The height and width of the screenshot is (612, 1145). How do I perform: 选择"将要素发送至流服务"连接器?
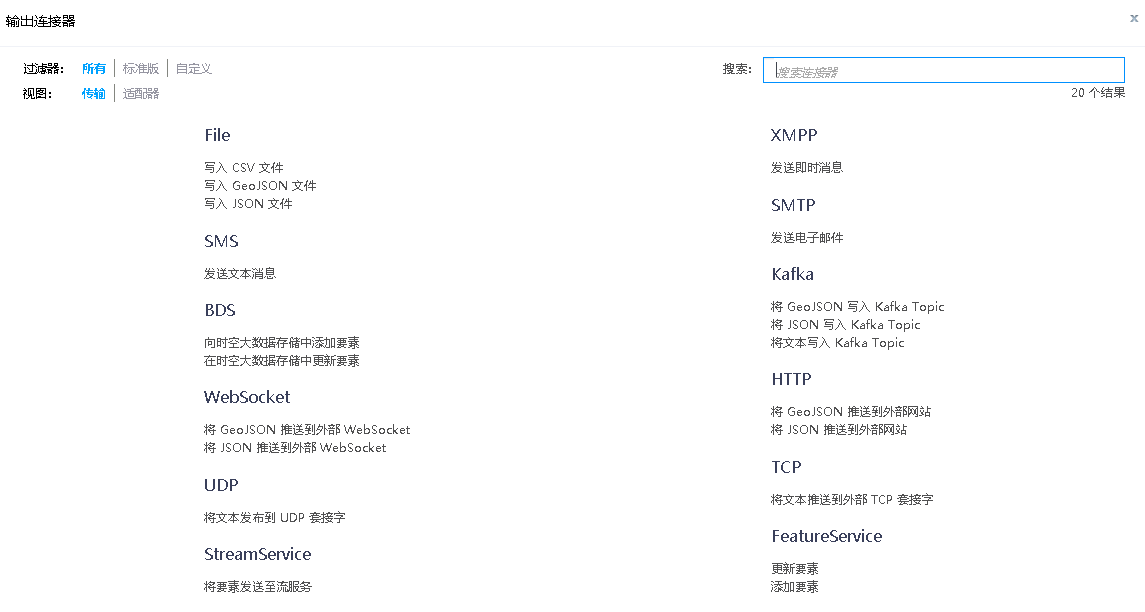[x=258, y=587]
